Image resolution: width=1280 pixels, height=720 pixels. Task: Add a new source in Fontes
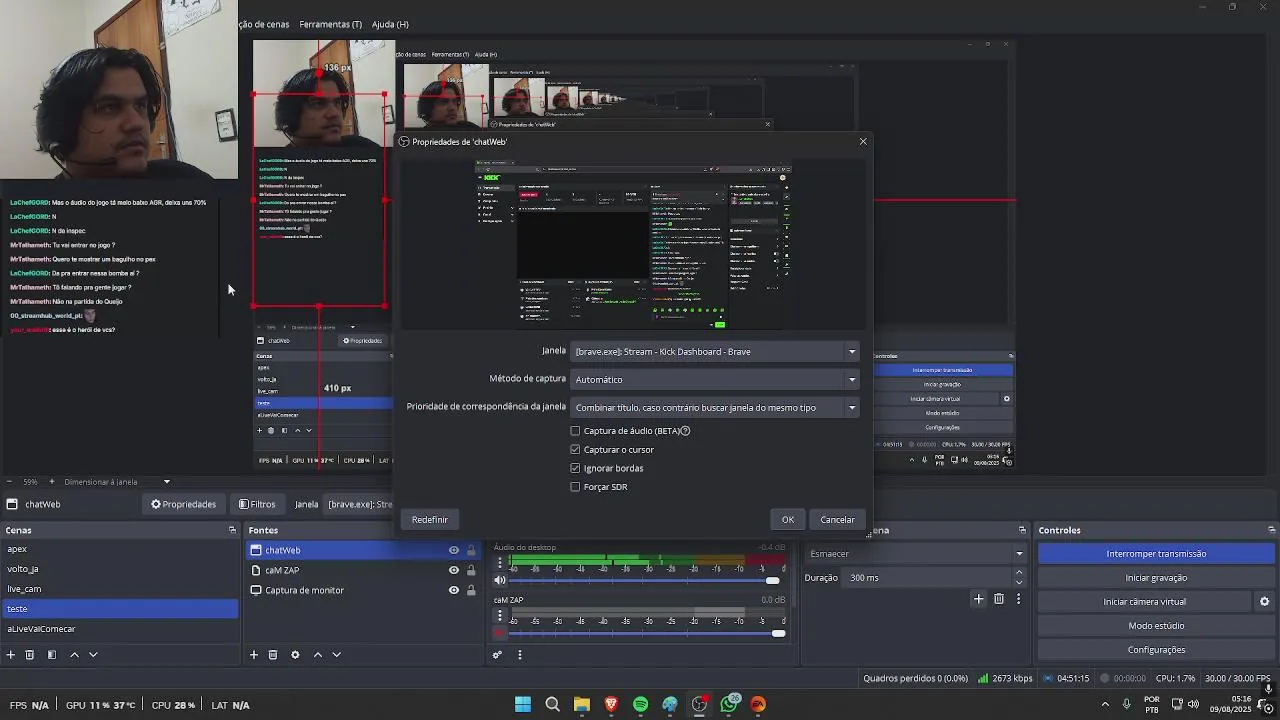coord(254,655)
